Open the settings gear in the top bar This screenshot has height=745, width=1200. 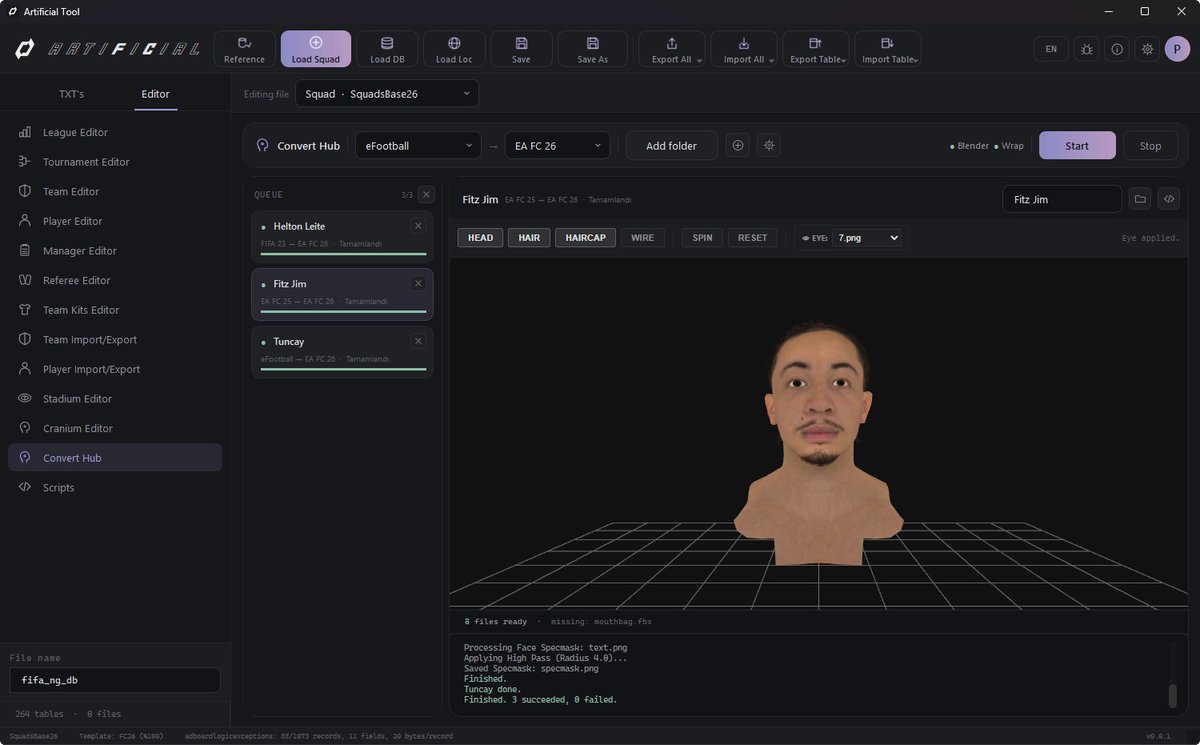1147,49
